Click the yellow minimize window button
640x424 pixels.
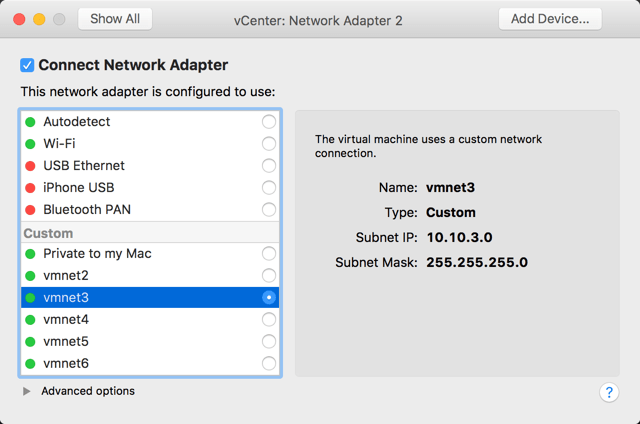click(x=40, y=19)
